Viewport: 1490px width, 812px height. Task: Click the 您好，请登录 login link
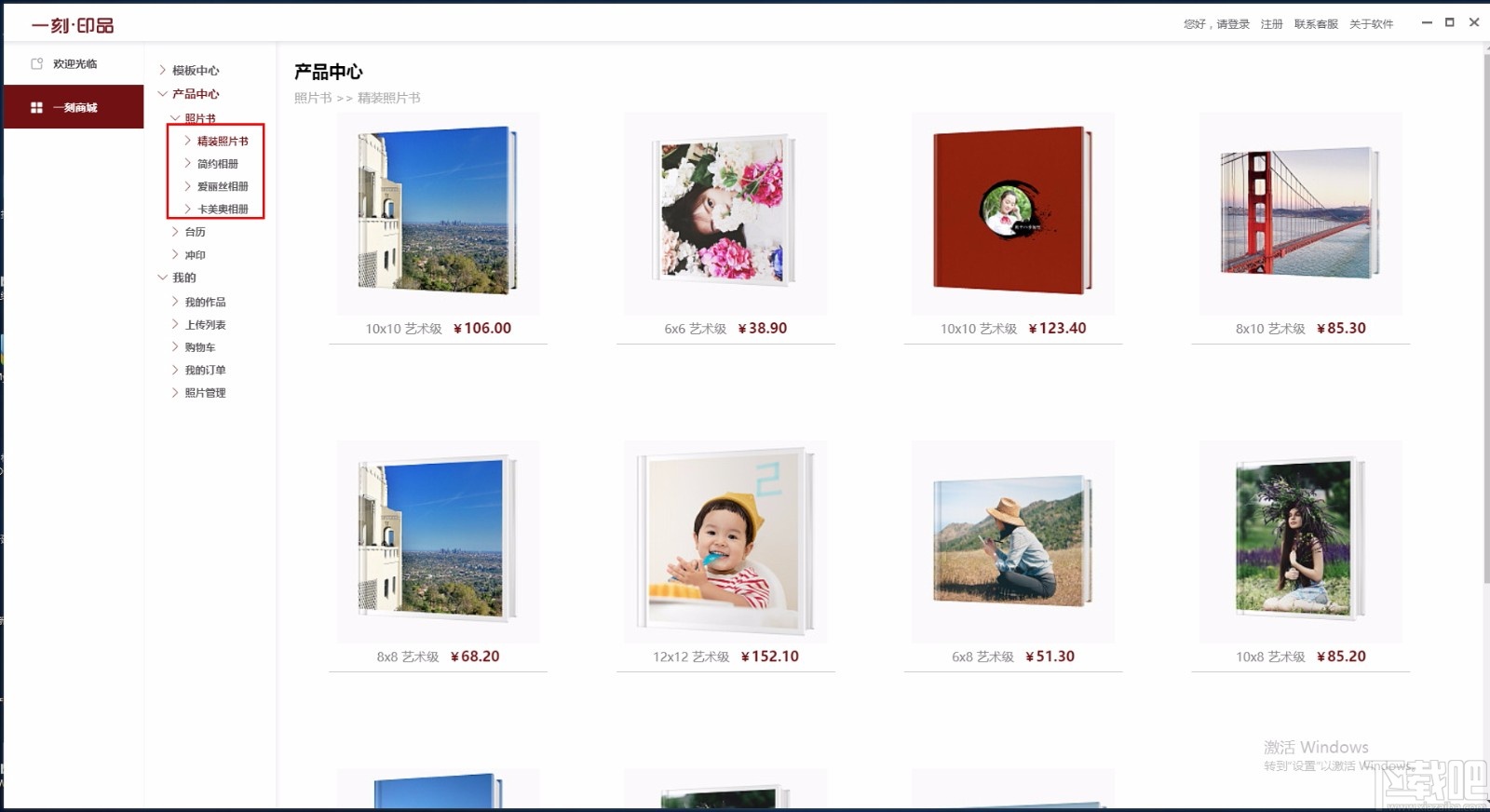(1216, 24)
